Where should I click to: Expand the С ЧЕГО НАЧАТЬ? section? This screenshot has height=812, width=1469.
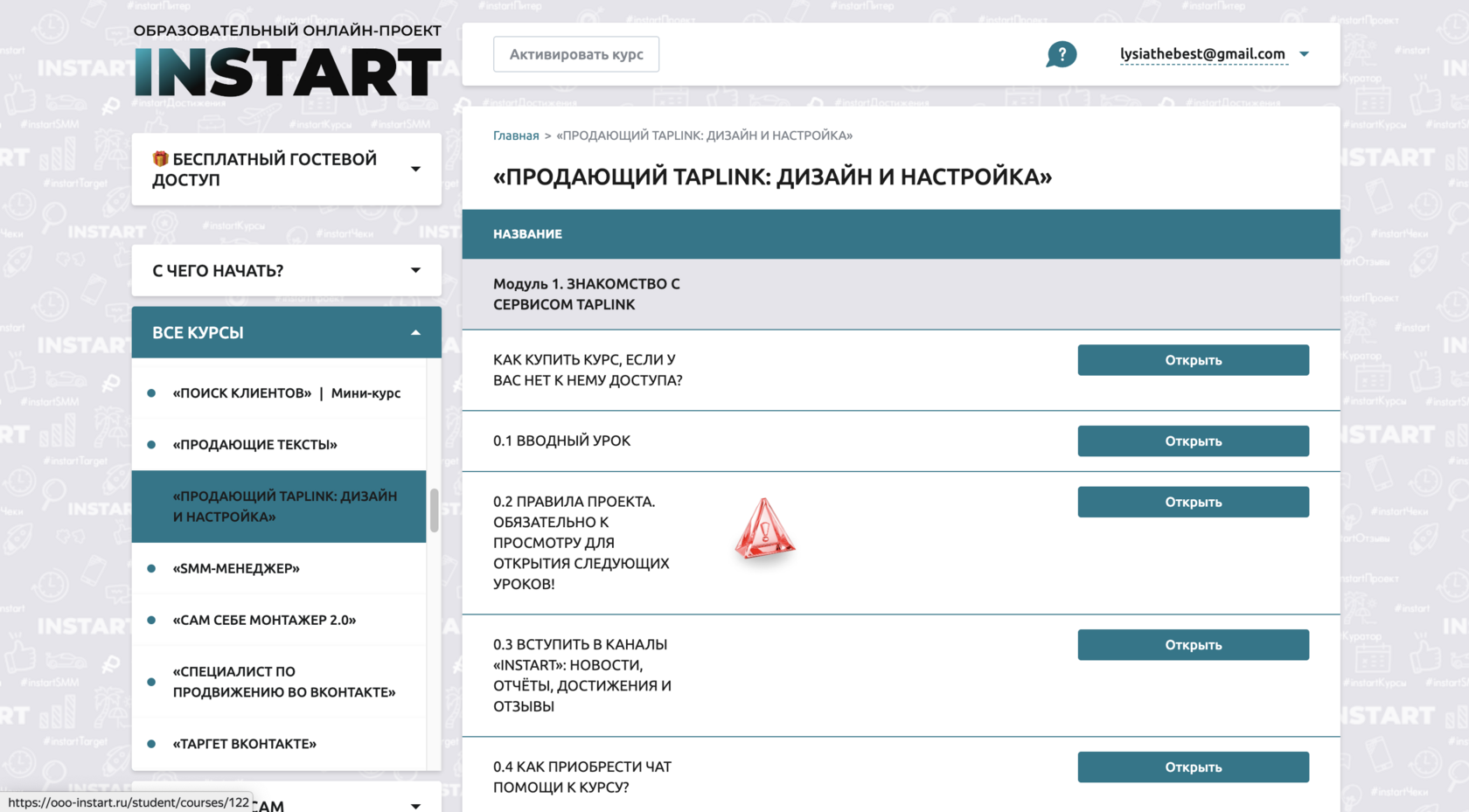pos(287,270)
